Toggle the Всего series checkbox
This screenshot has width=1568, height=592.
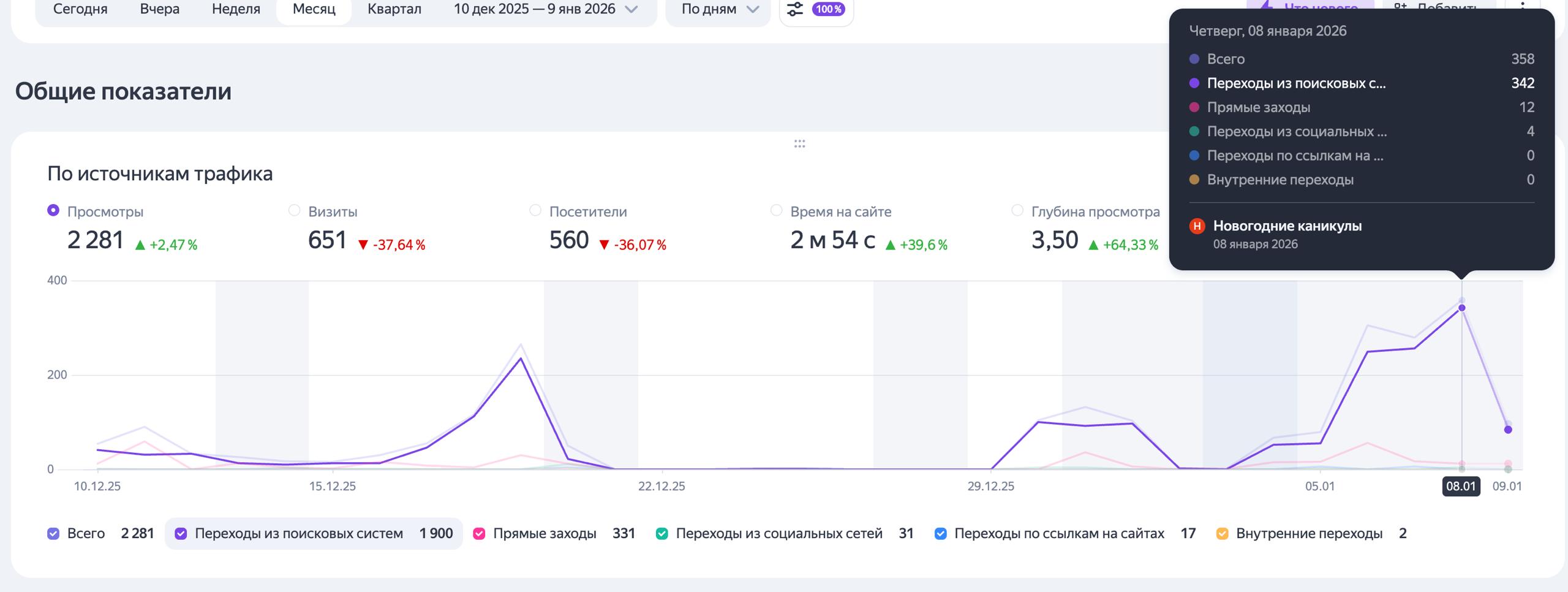click(x=53, y=534)
